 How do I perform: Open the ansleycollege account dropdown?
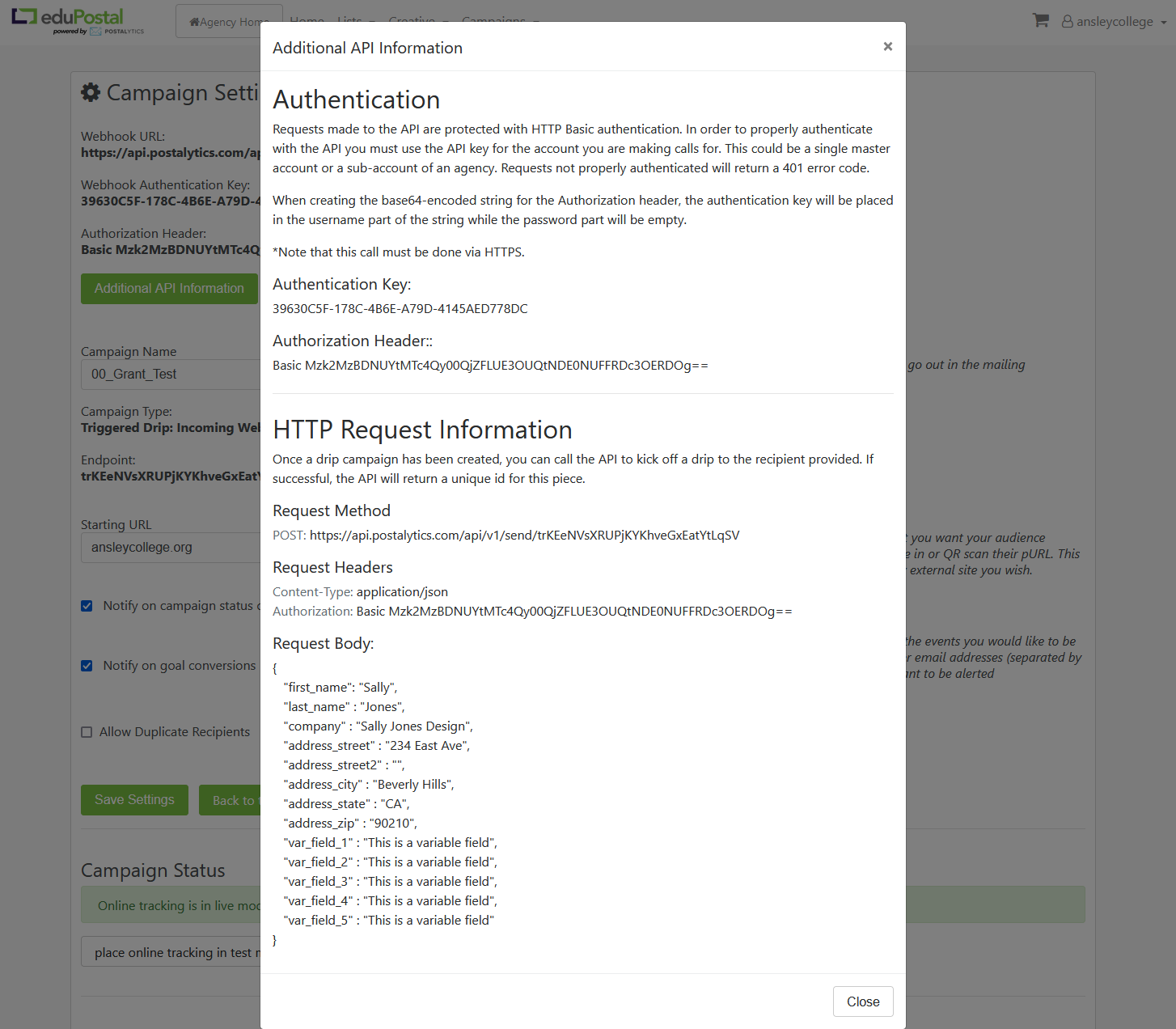click(x=1114, y=22)
